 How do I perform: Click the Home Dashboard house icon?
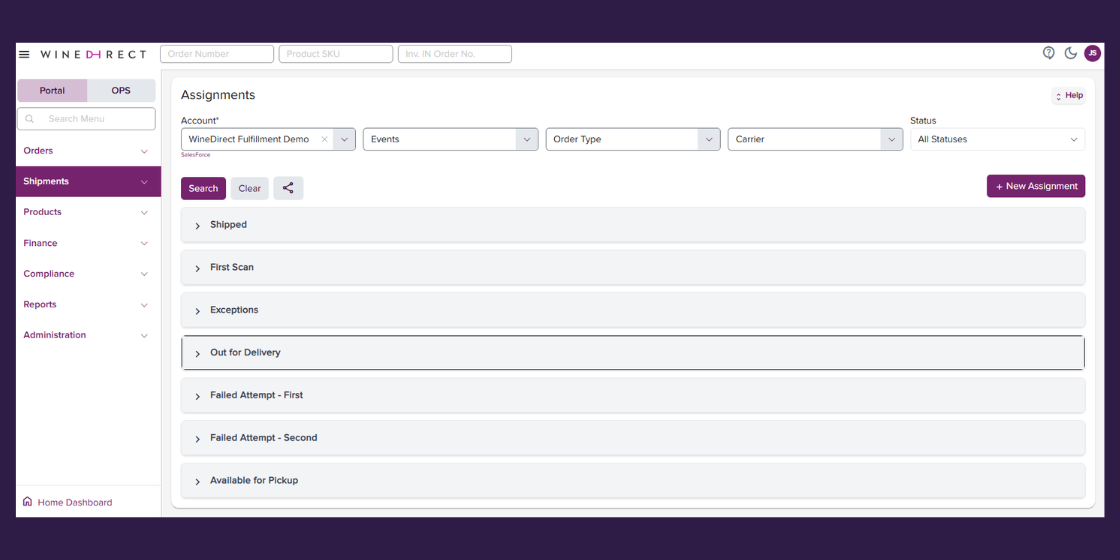pyautogui.click(x=27, y=501)
